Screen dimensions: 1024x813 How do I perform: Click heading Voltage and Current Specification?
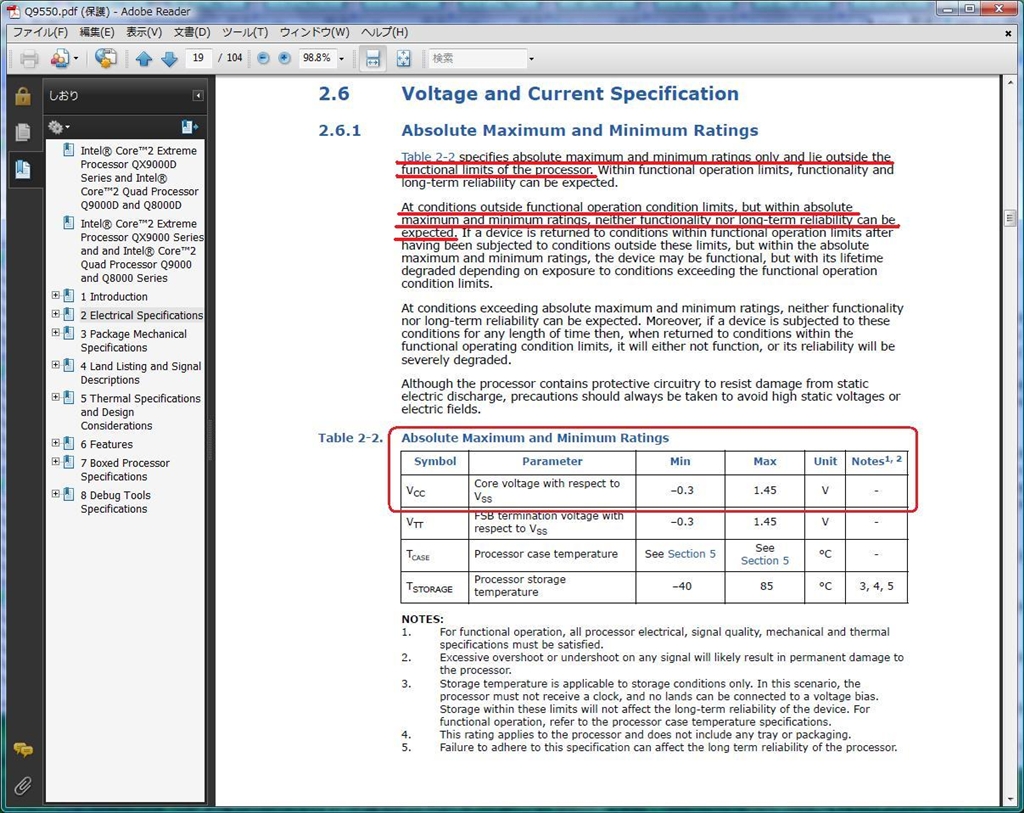[569, 93]
